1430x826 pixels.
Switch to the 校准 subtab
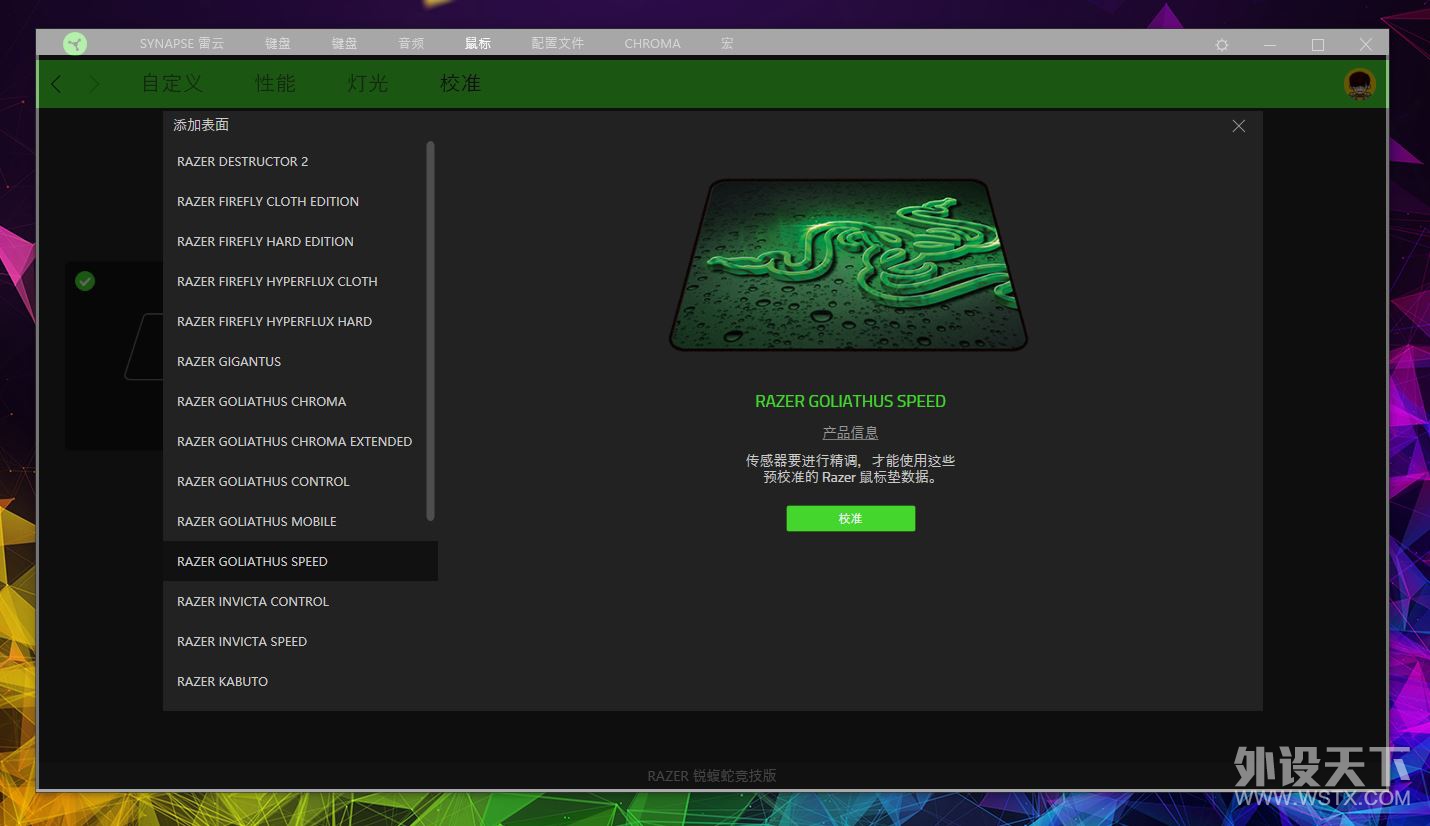[461, 84]
